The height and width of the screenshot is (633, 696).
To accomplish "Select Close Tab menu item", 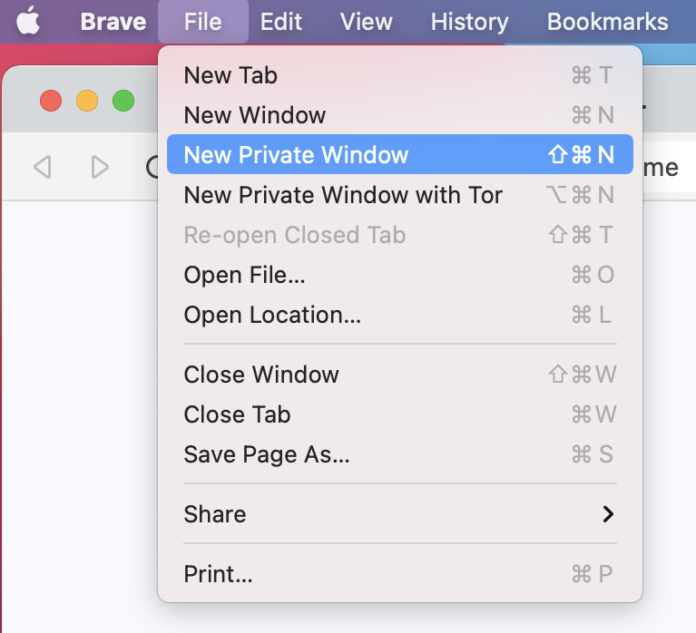I will click(x=237, y=414).
